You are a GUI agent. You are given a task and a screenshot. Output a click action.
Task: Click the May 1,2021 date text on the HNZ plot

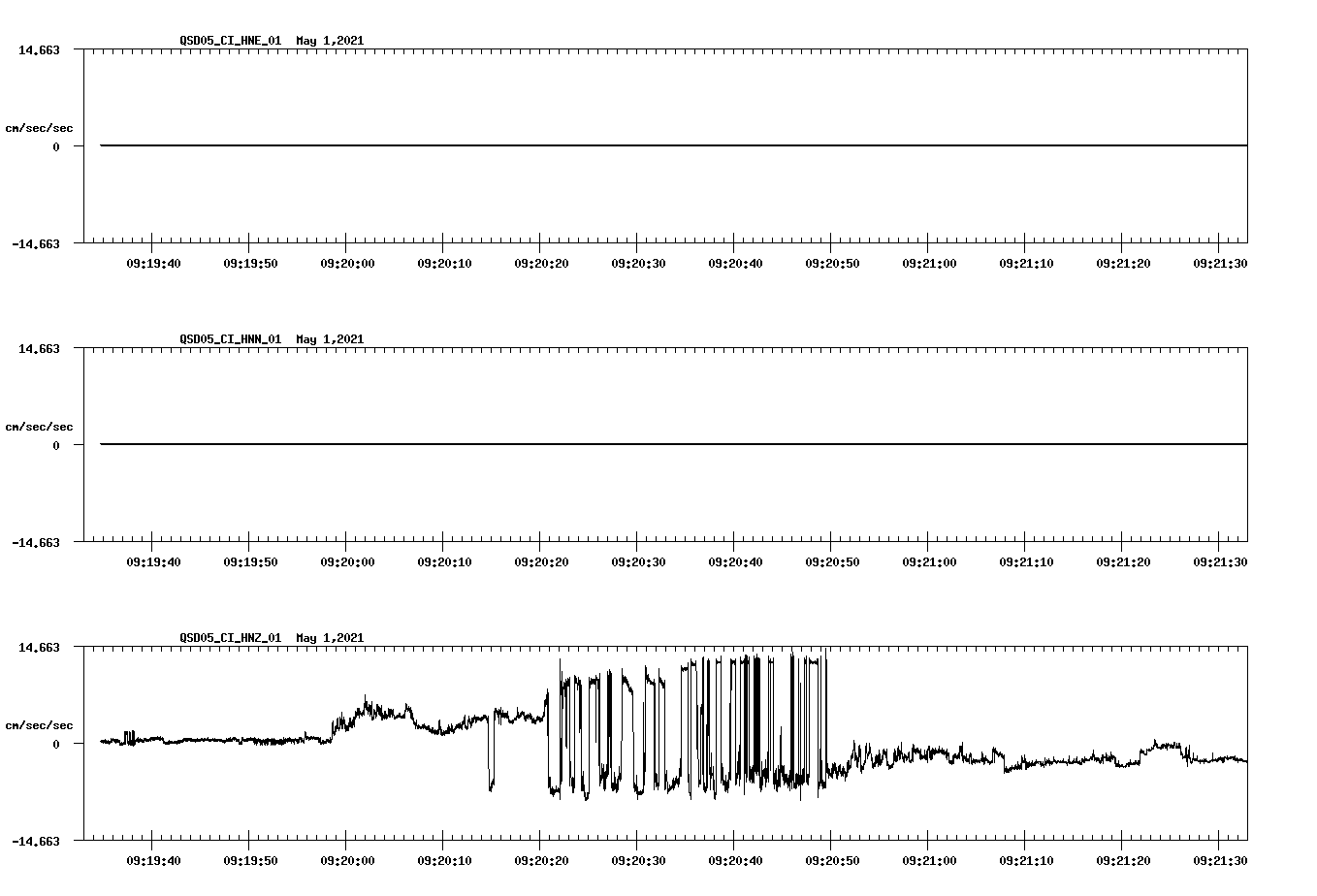click(x=329, y=638)
